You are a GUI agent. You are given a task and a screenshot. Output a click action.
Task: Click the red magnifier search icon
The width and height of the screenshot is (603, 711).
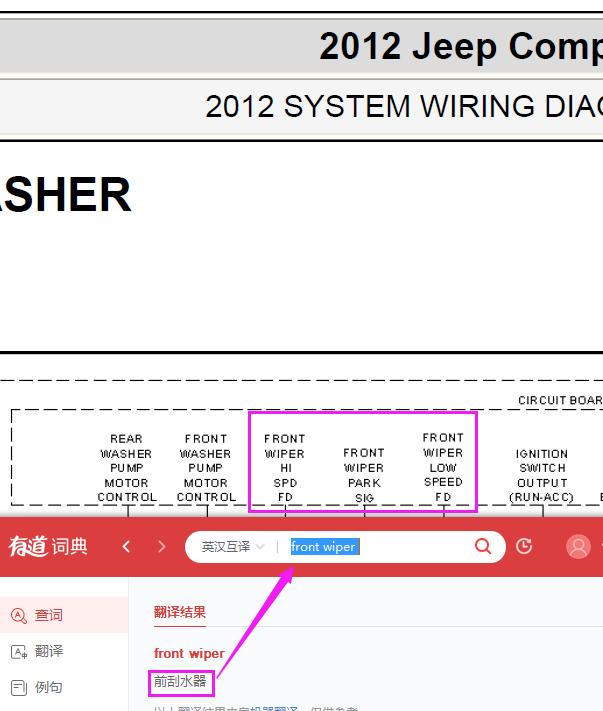click(483, 546)
